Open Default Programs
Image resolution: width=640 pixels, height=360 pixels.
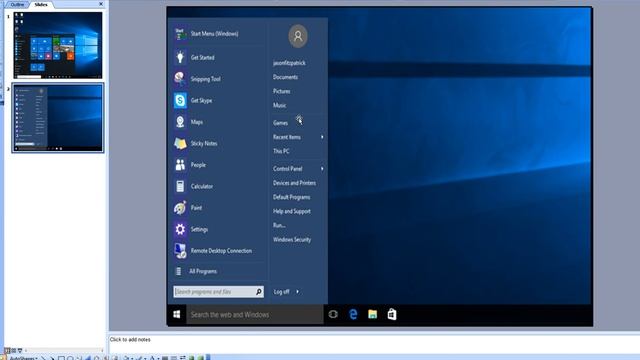coord(291,197)
